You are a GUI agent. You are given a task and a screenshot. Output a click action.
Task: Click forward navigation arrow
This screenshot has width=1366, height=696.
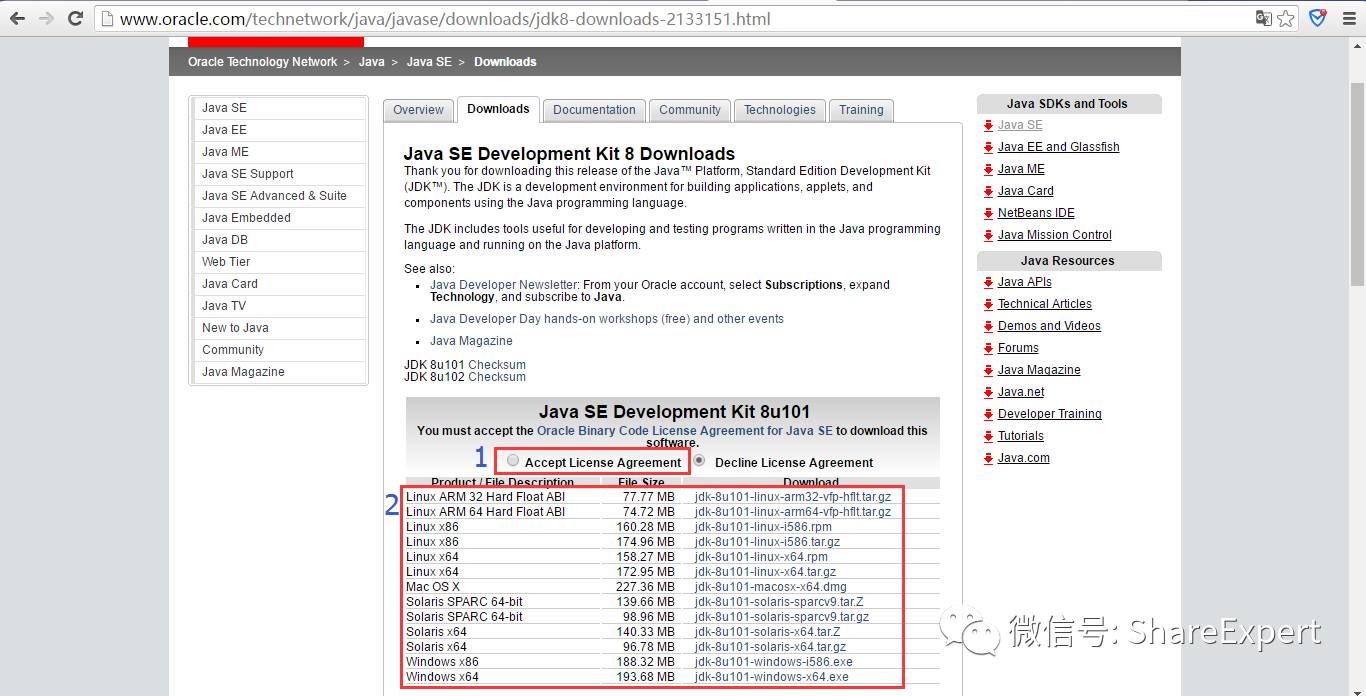point(46,19)
